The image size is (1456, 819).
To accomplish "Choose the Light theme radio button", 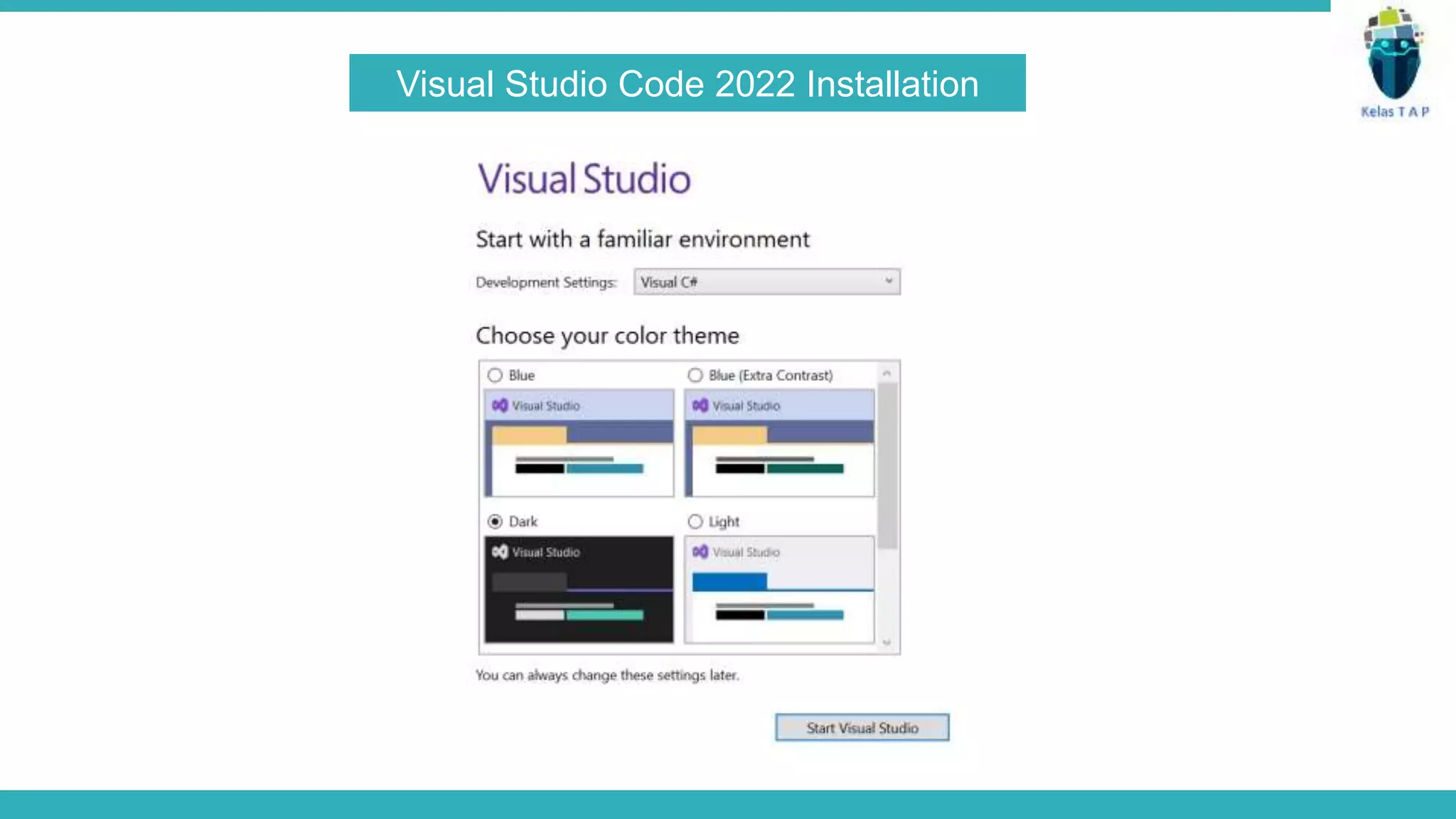I will coord(695,522).
